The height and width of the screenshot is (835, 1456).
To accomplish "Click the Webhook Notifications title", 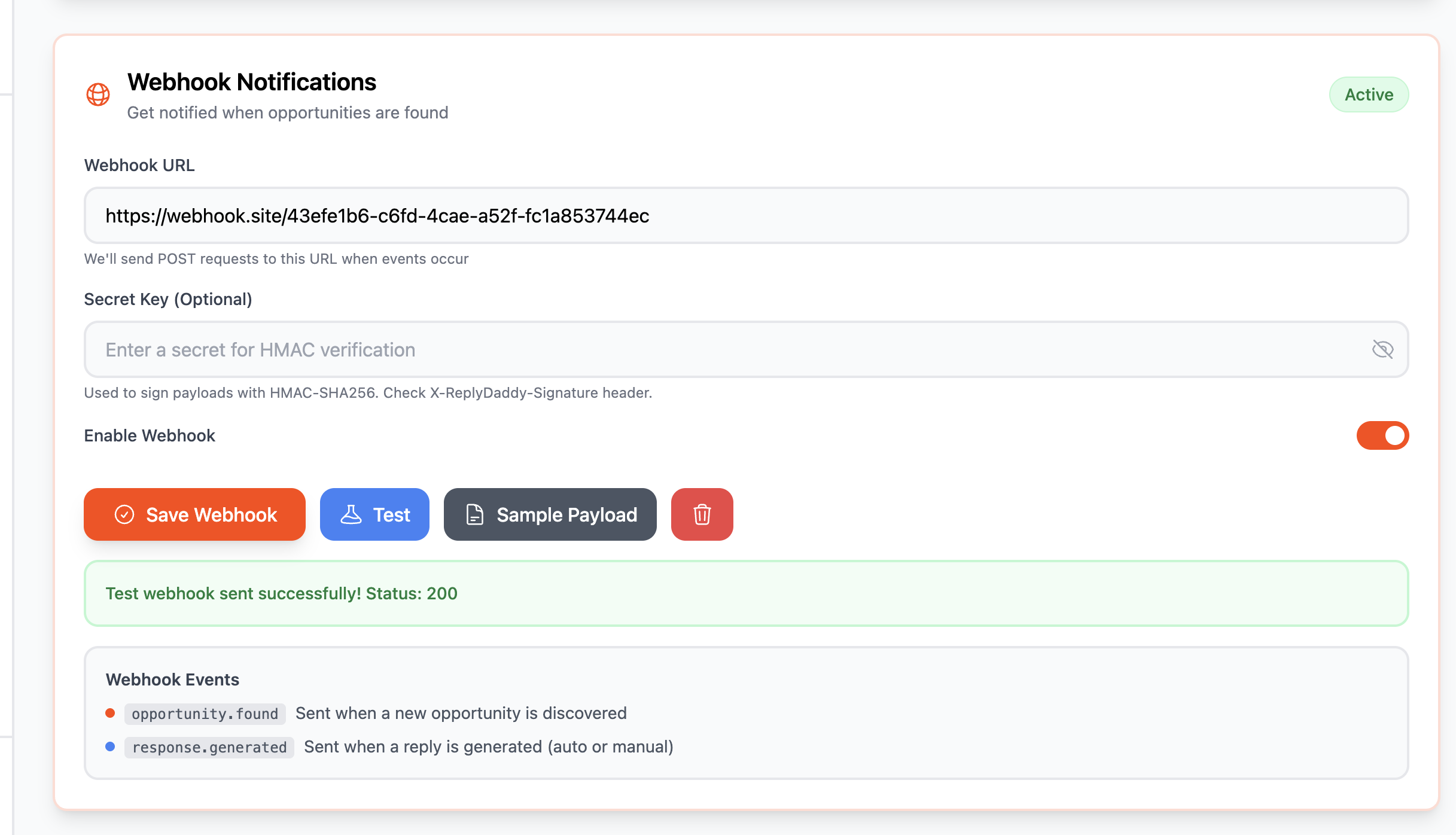I will coord(251,82).
